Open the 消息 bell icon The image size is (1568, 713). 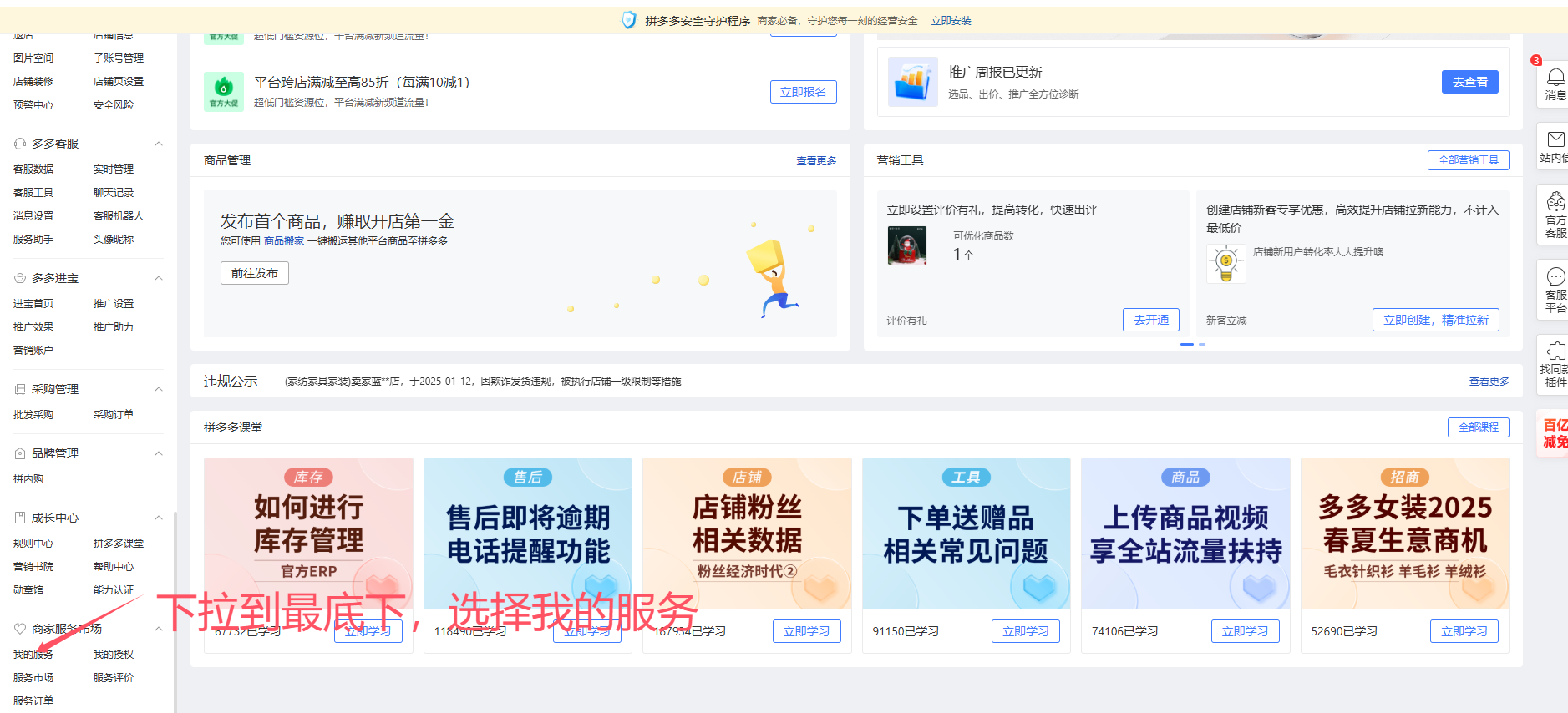(1555, 78)
